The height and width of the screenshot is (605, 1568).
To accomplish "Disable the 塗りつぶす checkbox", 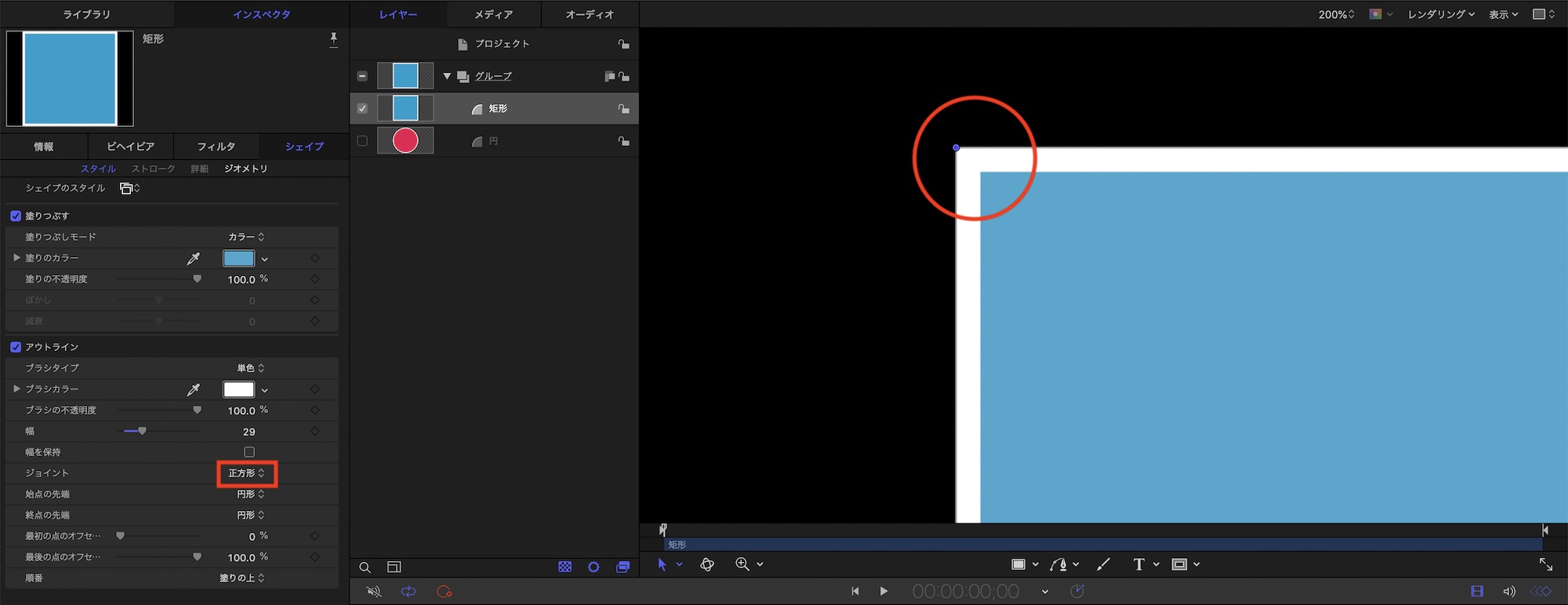I will coord(16,216).
